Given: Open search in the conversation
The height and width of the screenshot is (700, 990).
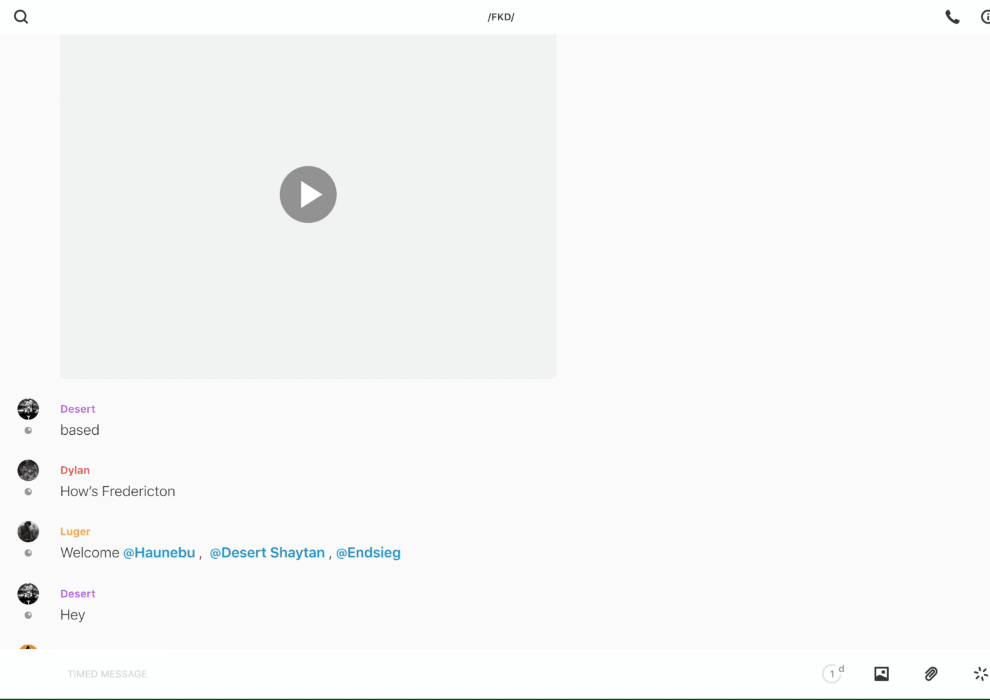Looking at the screenshot, I should point(21,17).
